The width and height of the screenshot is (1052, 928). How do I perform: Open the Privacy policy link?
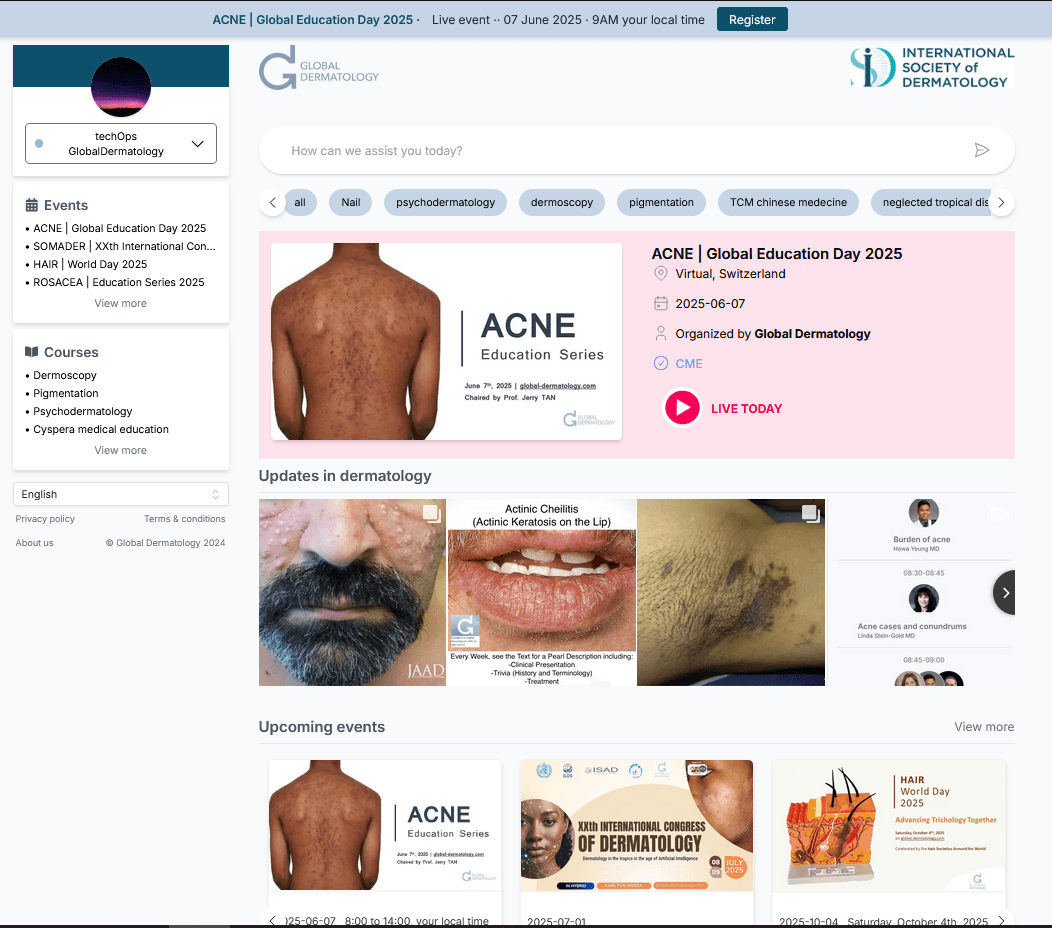[45, 519]
